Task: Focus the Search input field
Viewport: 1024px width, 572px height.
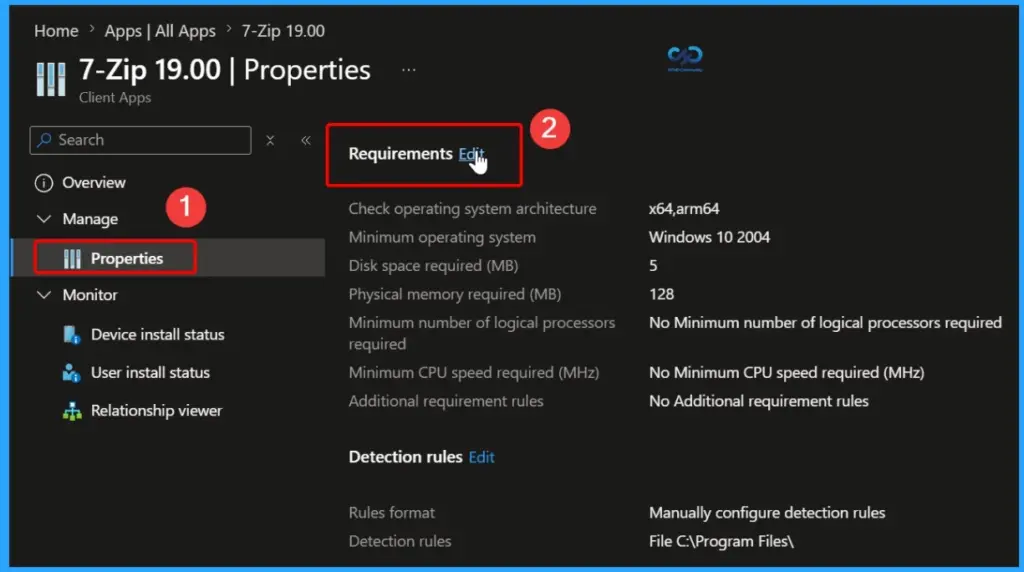Action: pyautogui.click(x=140, y=140)
